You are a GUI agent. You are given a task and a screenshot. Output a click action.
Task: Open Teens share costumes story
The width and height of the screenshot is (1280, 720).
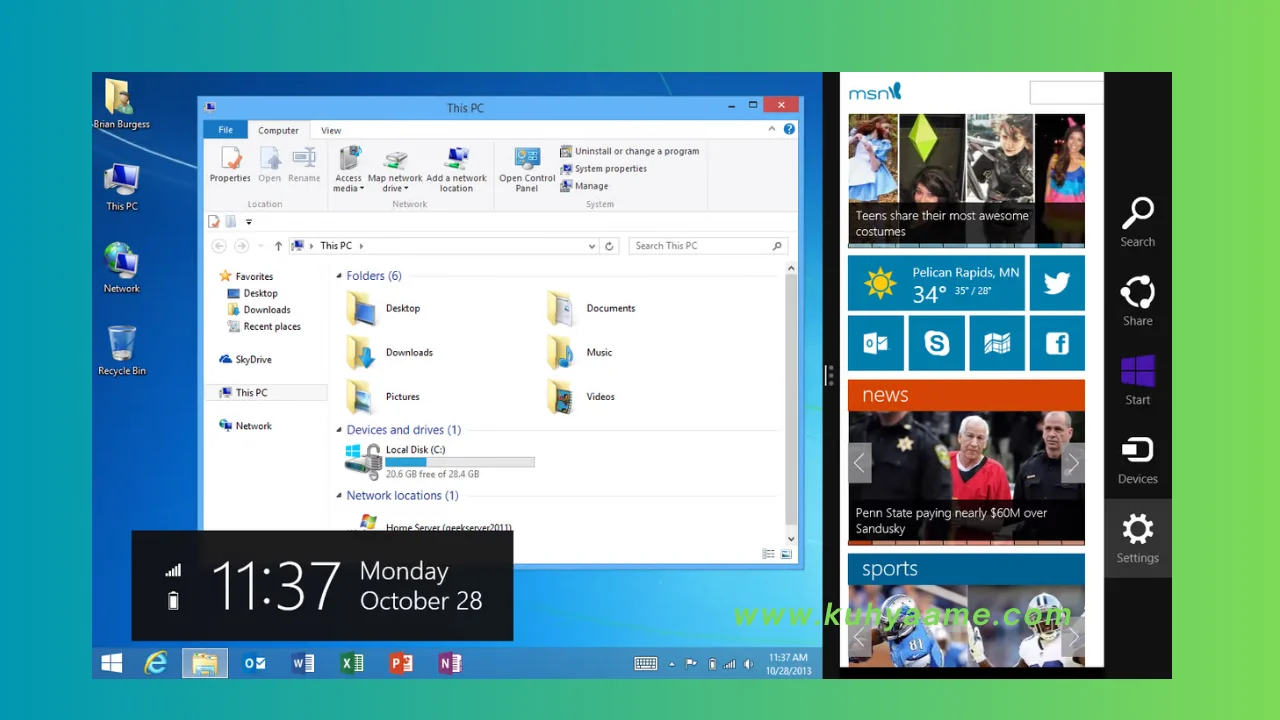[966, 180]
